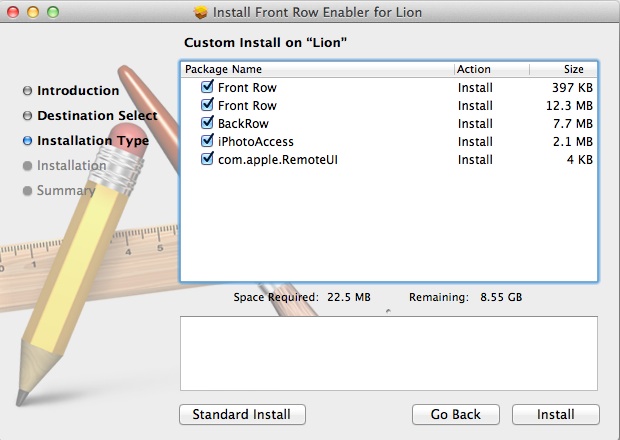
Task: Click the 7.7 MB size value
Action: click(573, 124)
